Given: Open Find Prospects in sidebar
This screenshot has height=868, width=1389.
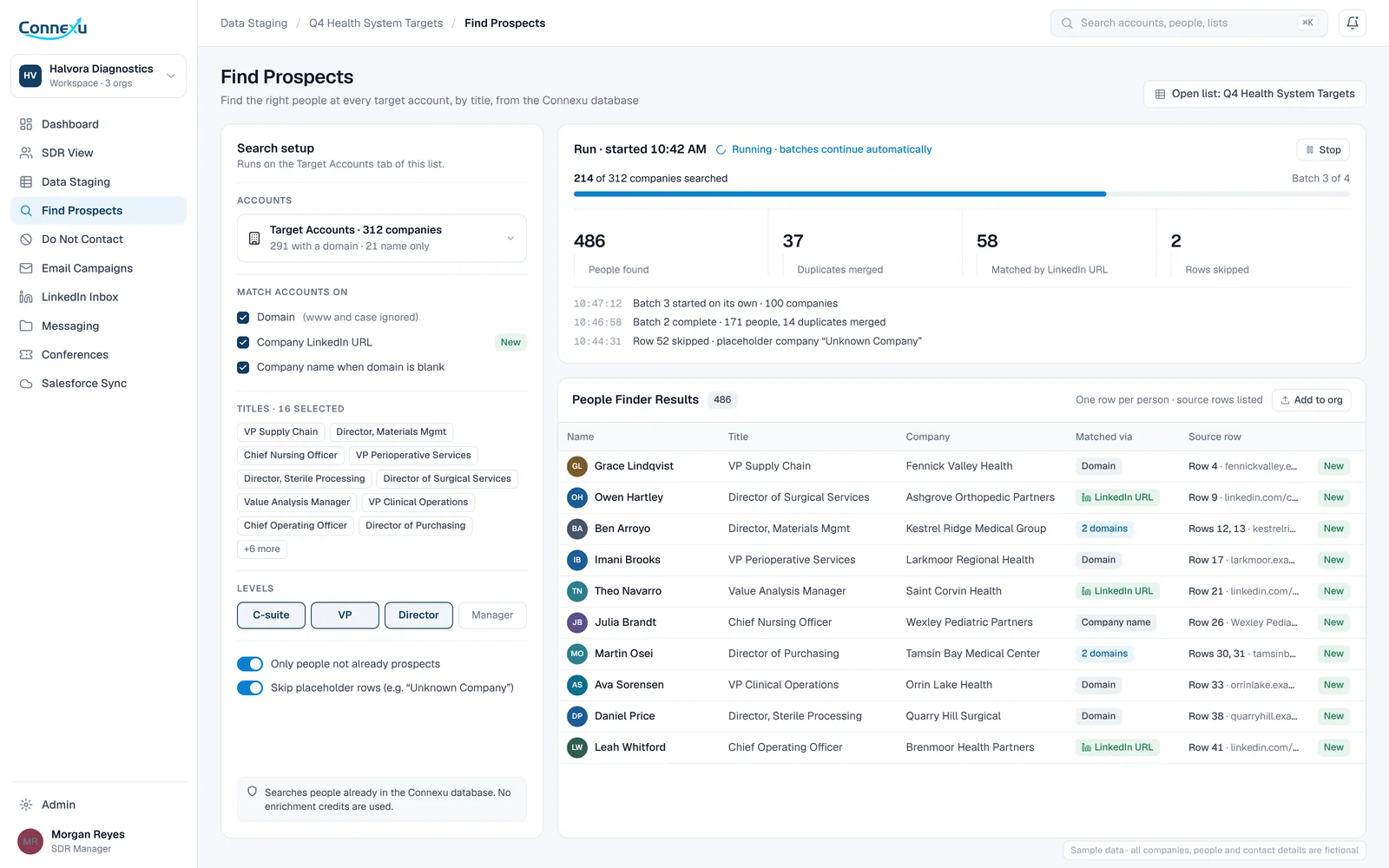Looking at the screenshot, I should tap(98, 210).
